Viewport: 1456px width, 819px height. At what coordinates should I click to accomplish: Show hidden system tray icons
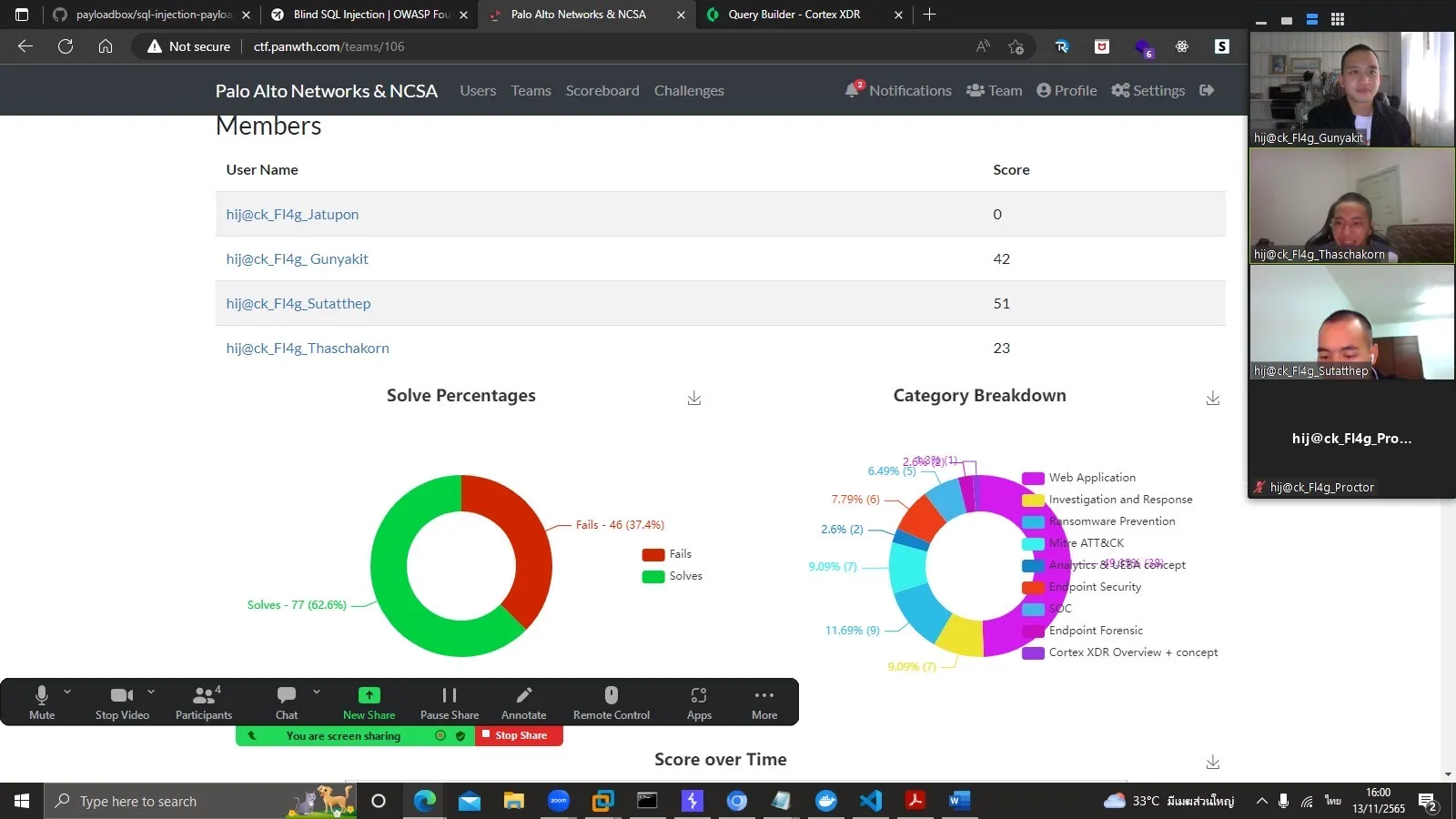pyautogui.click(x=1261, y=801)
